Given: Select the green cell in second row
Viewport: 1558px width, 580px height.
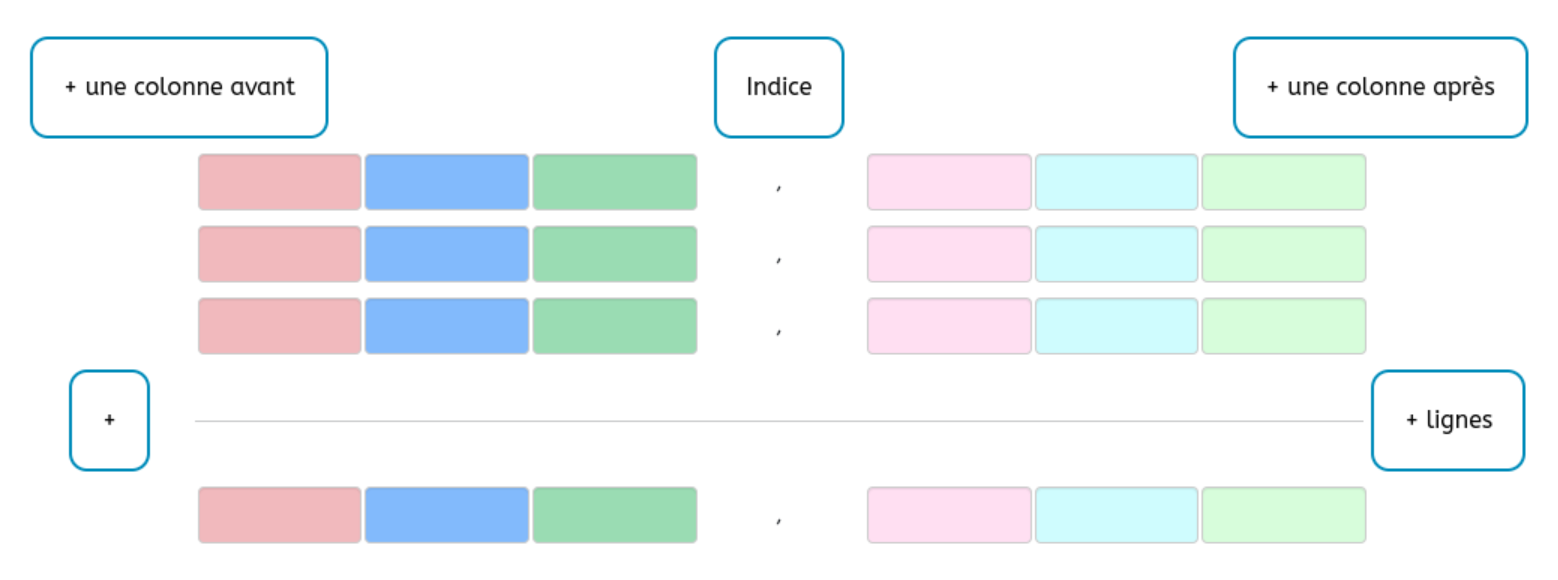Looking at the screenshot, I should point(614,254).
